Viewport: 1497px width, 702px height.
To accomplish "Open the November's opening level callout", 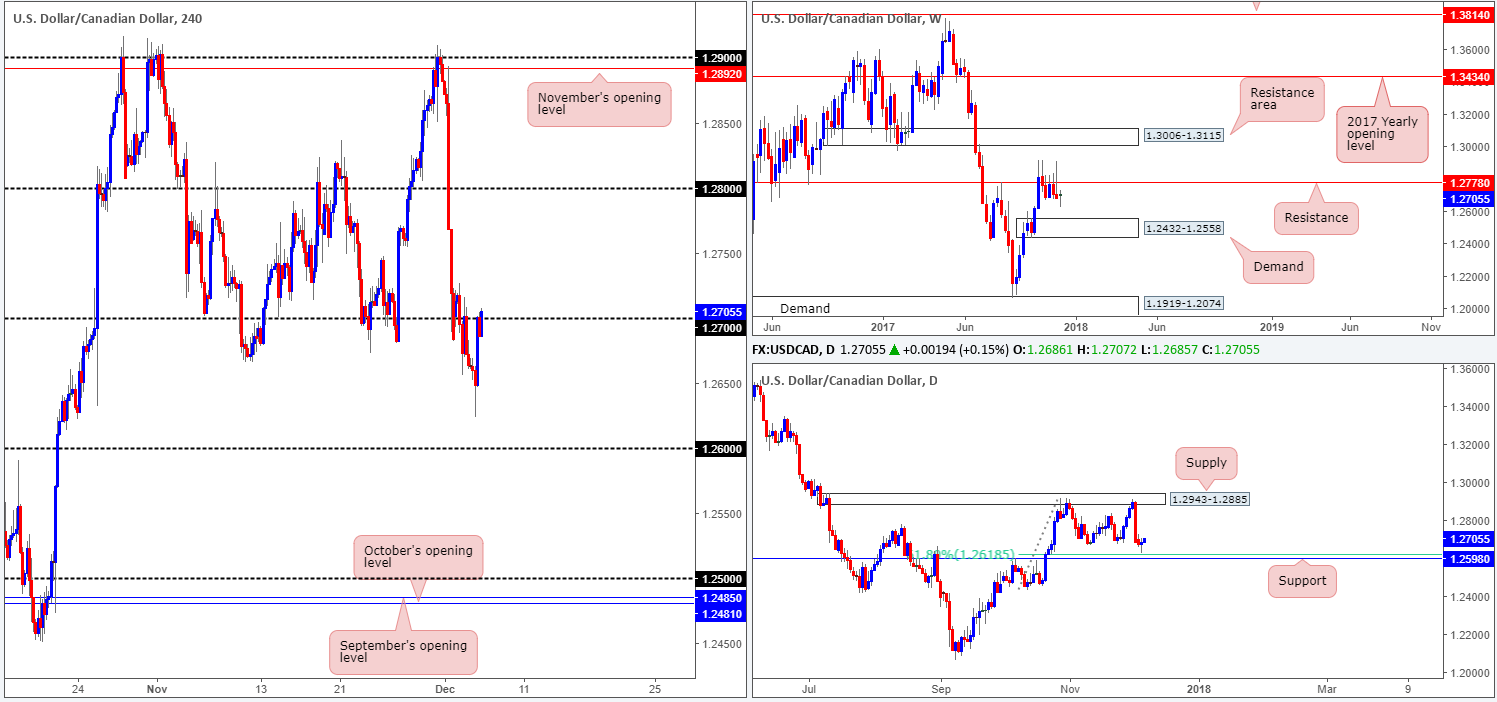I will [599, 103].
